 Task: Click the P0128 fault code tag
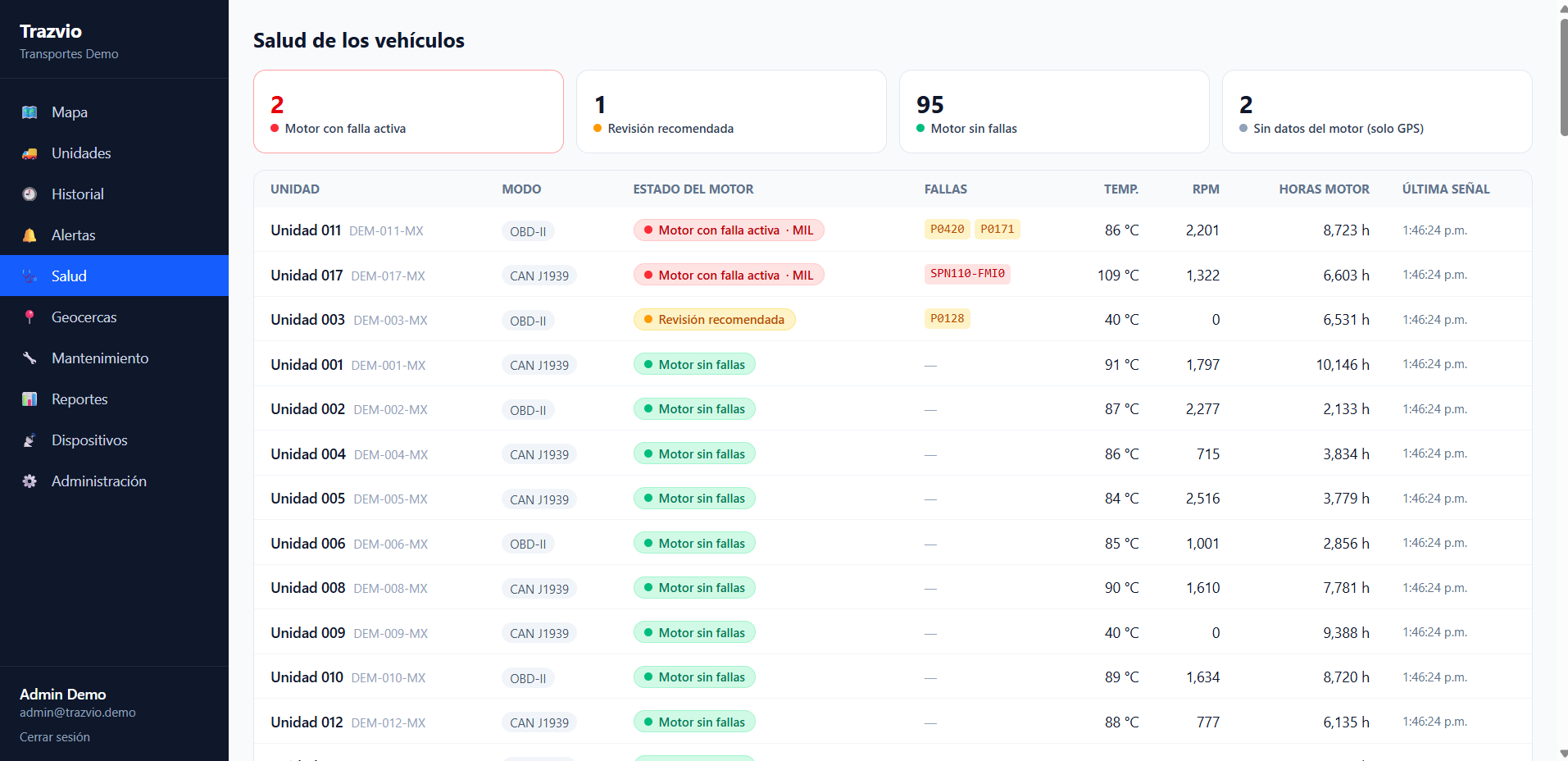pos(947,318)
